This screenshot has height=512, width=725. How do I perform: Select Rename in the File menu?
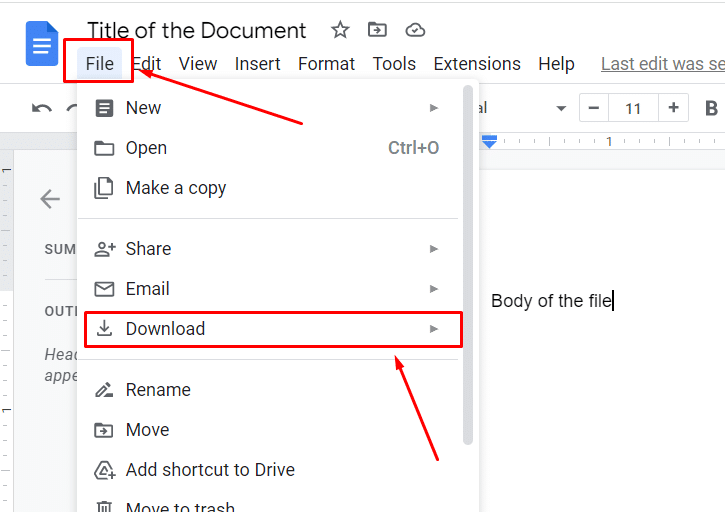point(270,390)
